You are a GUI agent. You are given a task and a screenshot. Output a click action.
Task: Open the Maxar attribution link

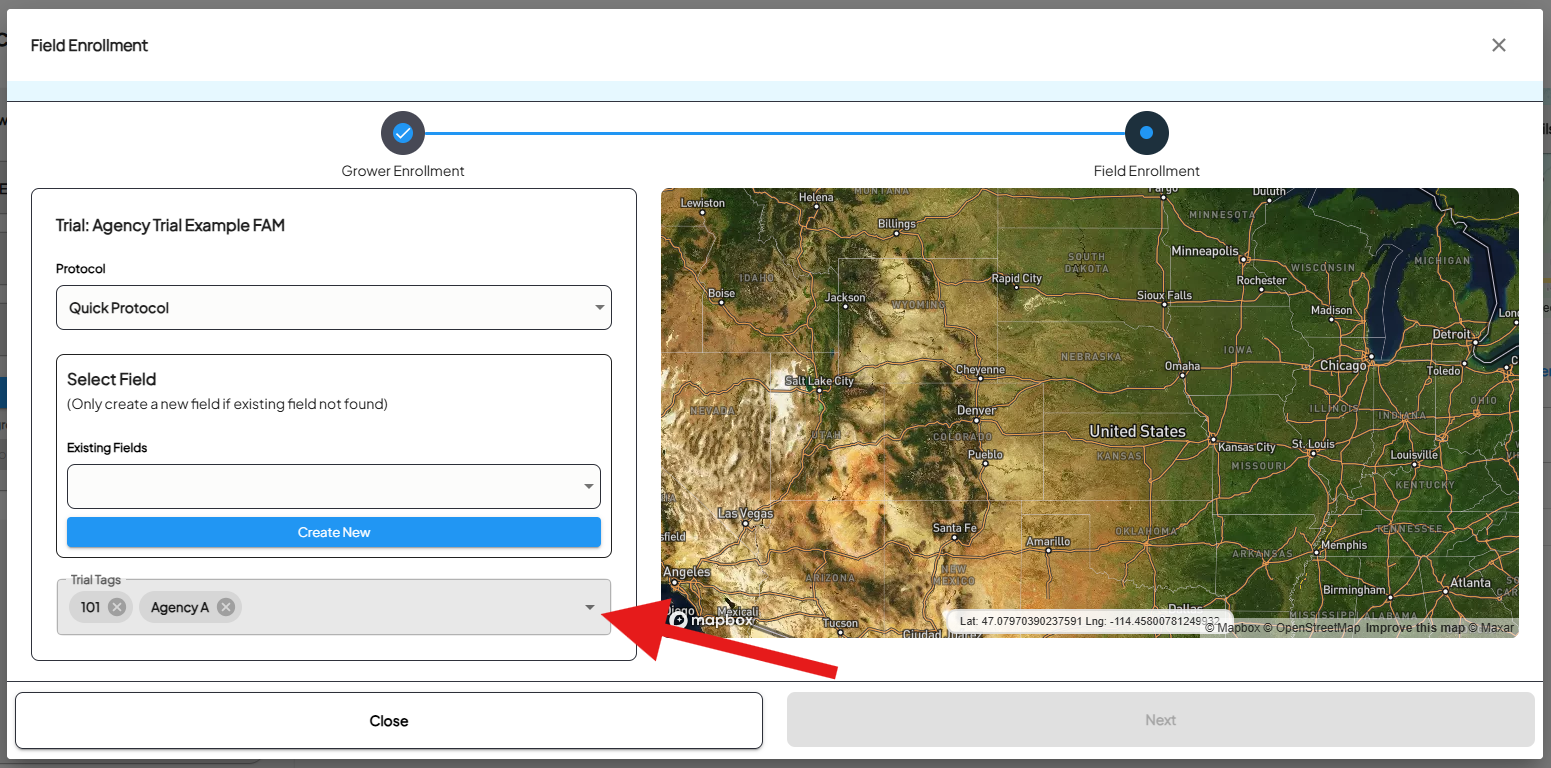click(x=1491, y=628)
